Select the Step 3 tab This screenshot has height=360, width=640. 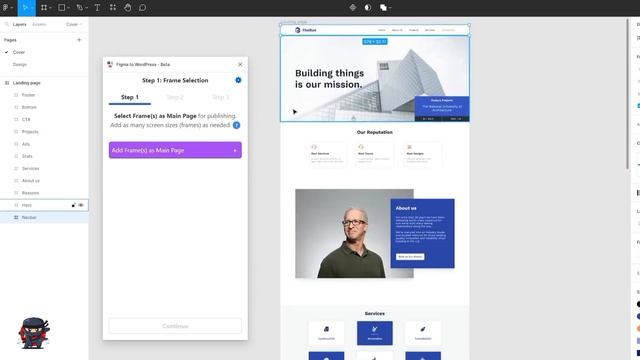tap(220, 97)
